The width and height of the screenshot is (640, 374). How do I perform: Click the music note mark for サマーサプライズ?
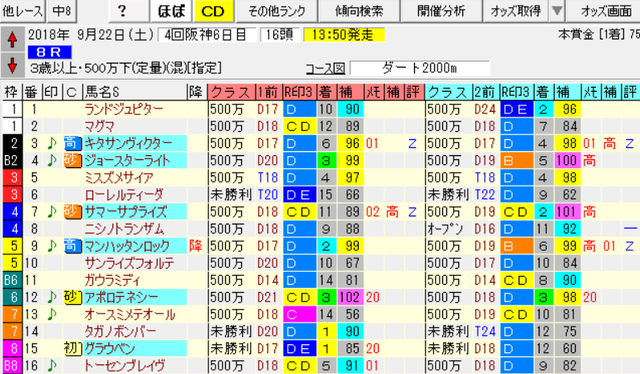[52, 211]
